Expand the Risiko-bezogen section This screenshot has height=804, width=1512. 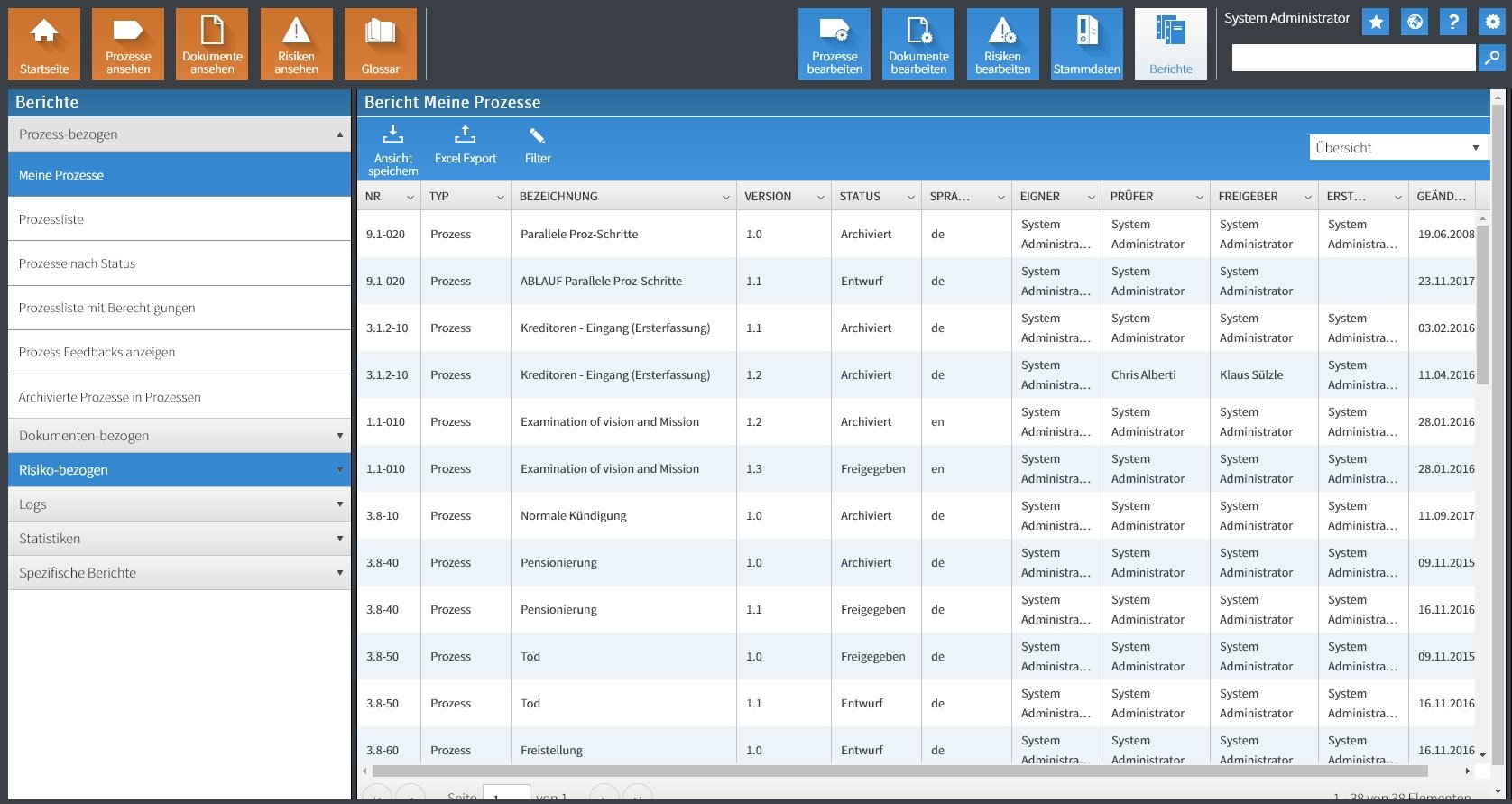coord(180,470)
